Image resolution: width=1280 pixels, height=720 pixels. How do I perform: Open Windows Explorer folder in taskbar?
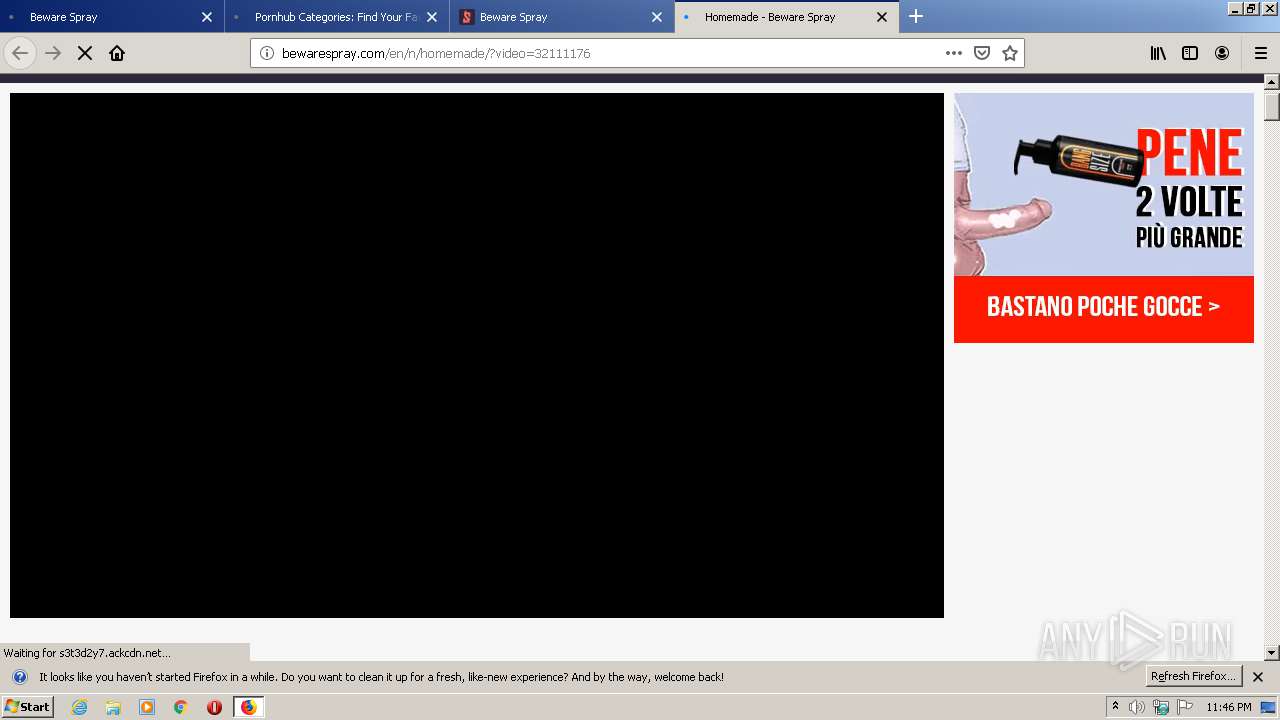(x=113, y=707)
